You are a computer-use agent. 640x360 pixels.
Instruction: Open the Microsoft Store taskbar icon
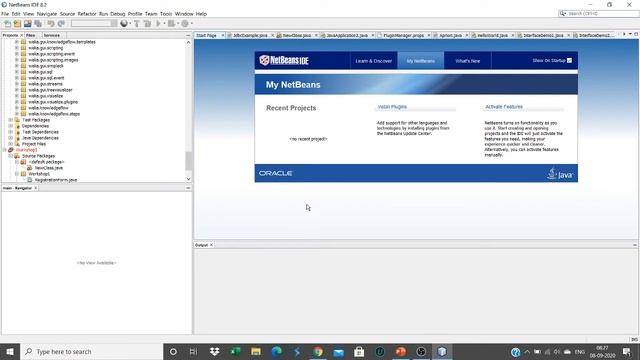[x=359, y=351]
